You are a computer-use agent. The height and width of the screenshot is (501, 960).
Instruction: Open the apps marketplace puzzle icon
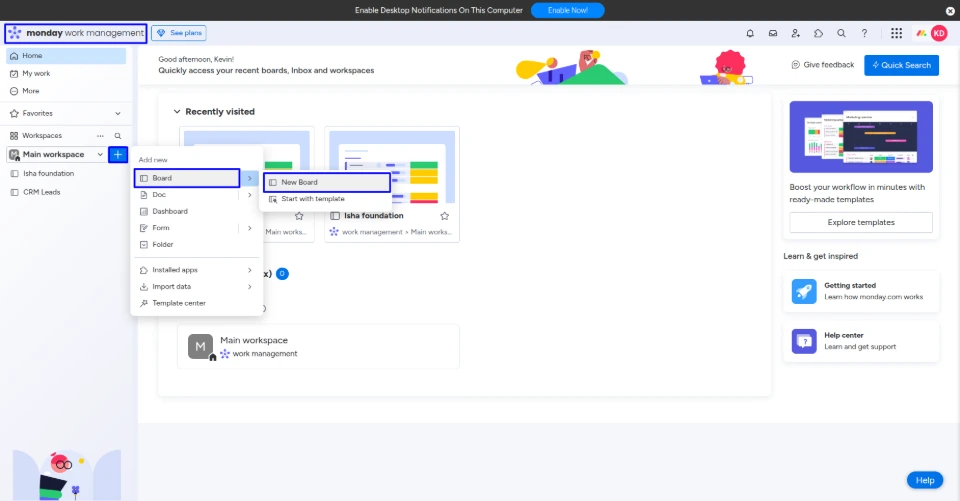pyautogui.click(x=818, y=33)
